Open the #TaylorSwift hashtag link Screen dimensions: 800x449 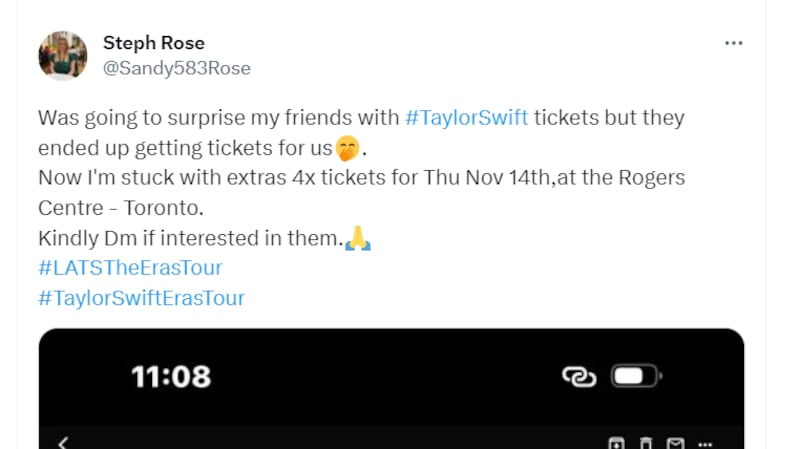click(x=466, y=117)
